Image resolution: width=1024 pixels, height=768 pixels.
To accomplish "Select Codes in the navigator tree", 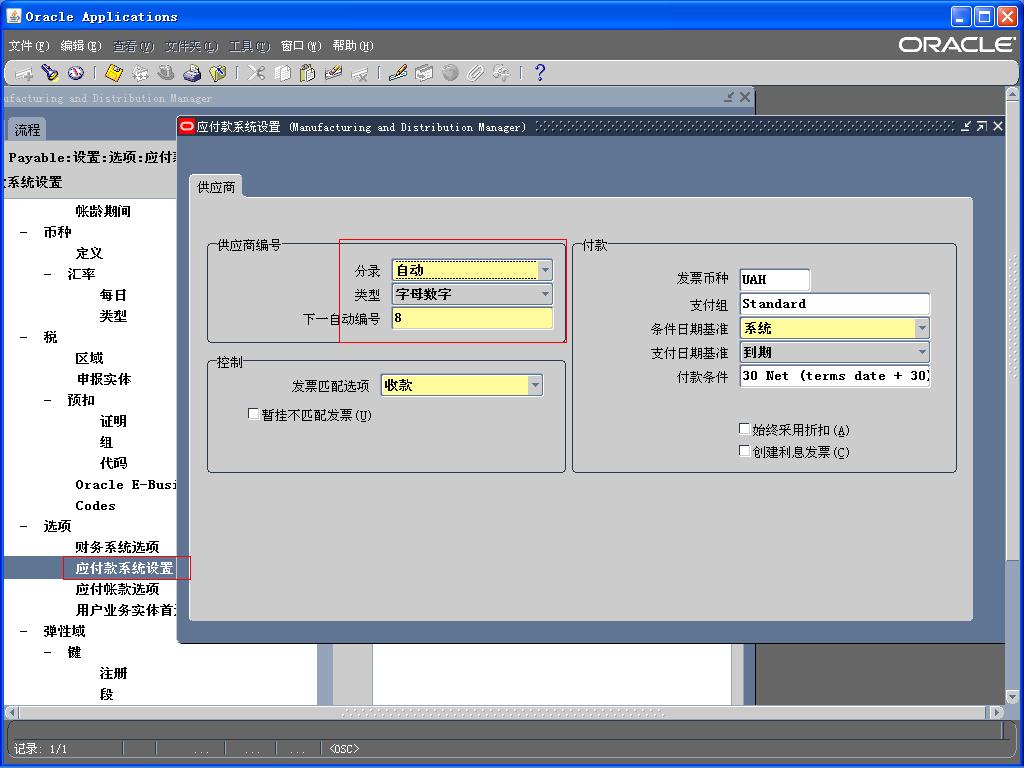I will tap(95, 505).
